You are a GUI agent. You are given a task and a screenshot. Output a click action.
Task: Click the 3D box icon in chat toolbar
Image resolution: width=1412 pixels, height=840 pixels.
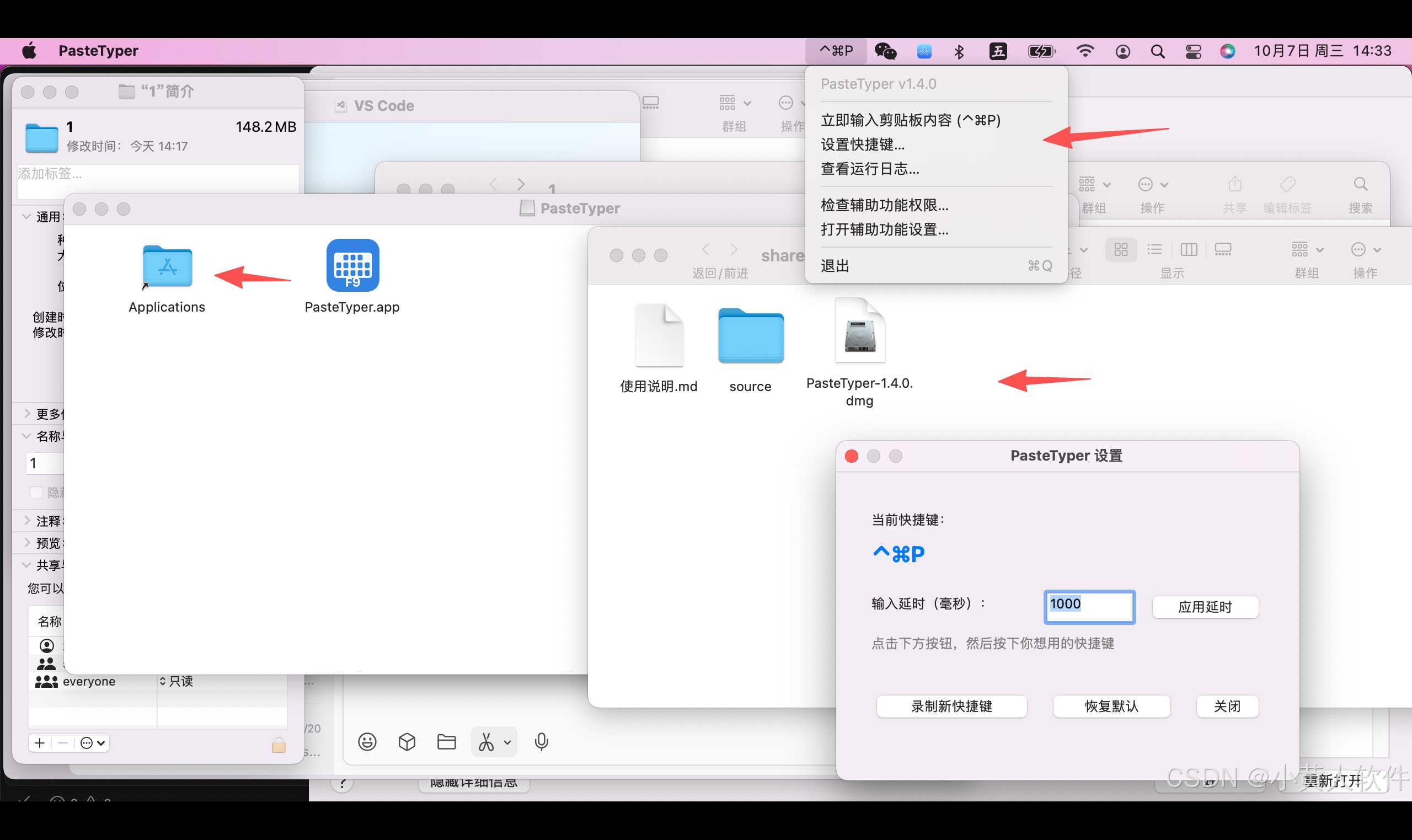point(407,741)
